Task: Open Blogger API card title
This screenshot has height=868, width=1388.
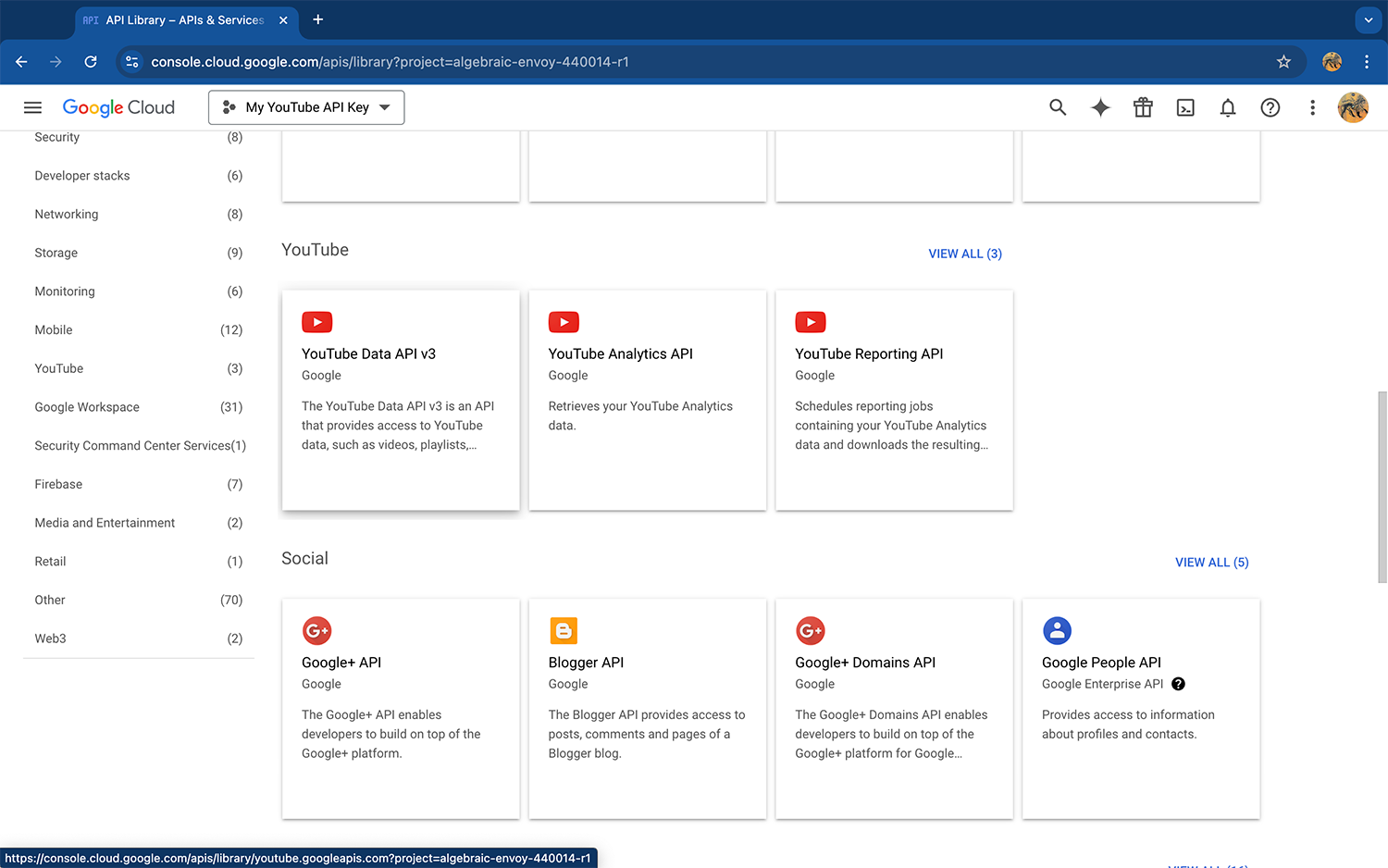Action: click(x=586, y=663)
